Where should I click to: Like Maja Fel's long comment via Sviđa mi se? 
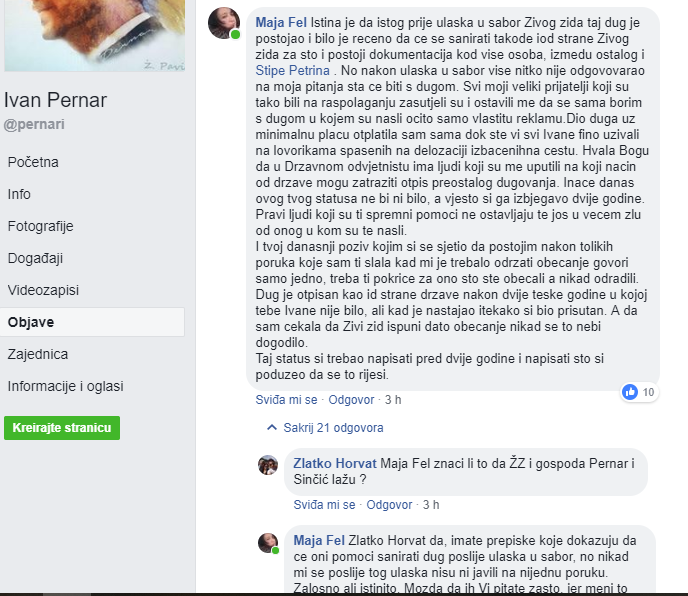pyautogui.click(x=286, y=400)
